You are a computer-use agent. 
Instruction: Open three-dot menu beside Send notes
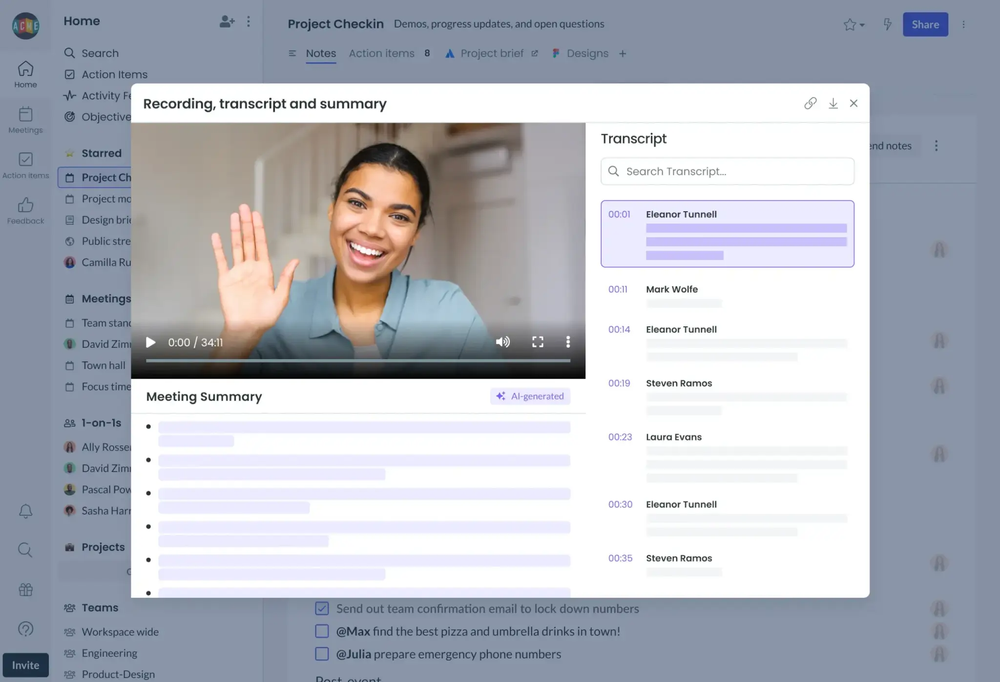tap(936, 145)
